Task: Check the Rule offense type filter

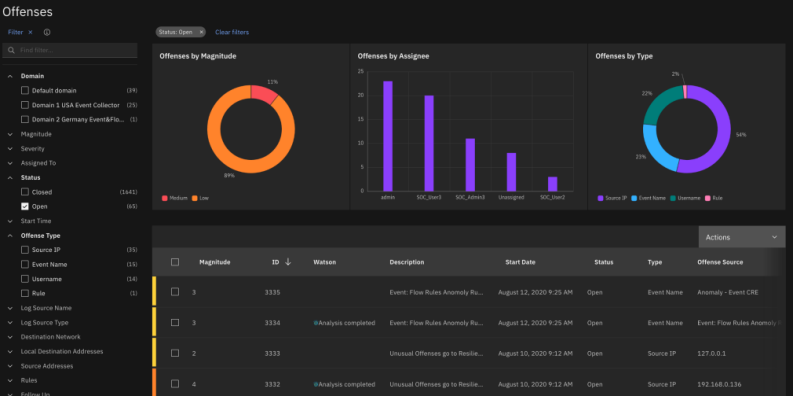Action: tap(25, 293)
